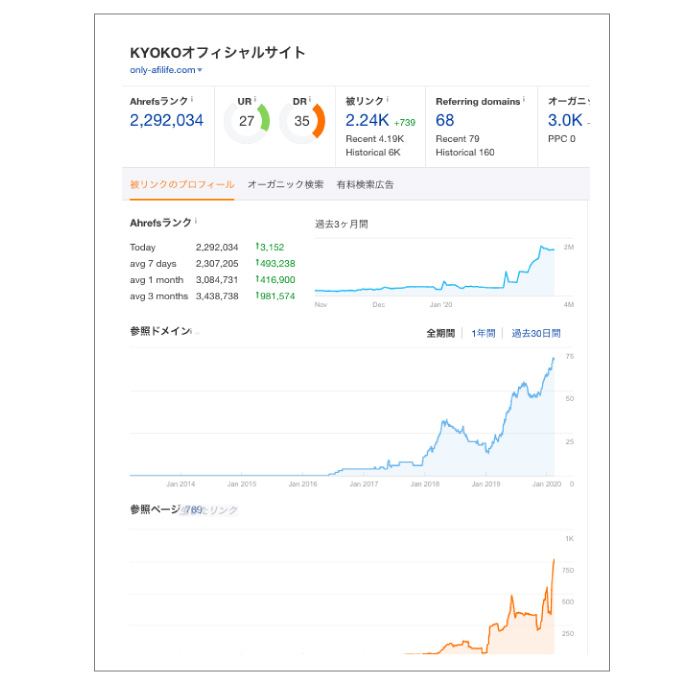Click the Referring domains info icon
Viewport: 700px width, 693px height.
pos(524,99)
